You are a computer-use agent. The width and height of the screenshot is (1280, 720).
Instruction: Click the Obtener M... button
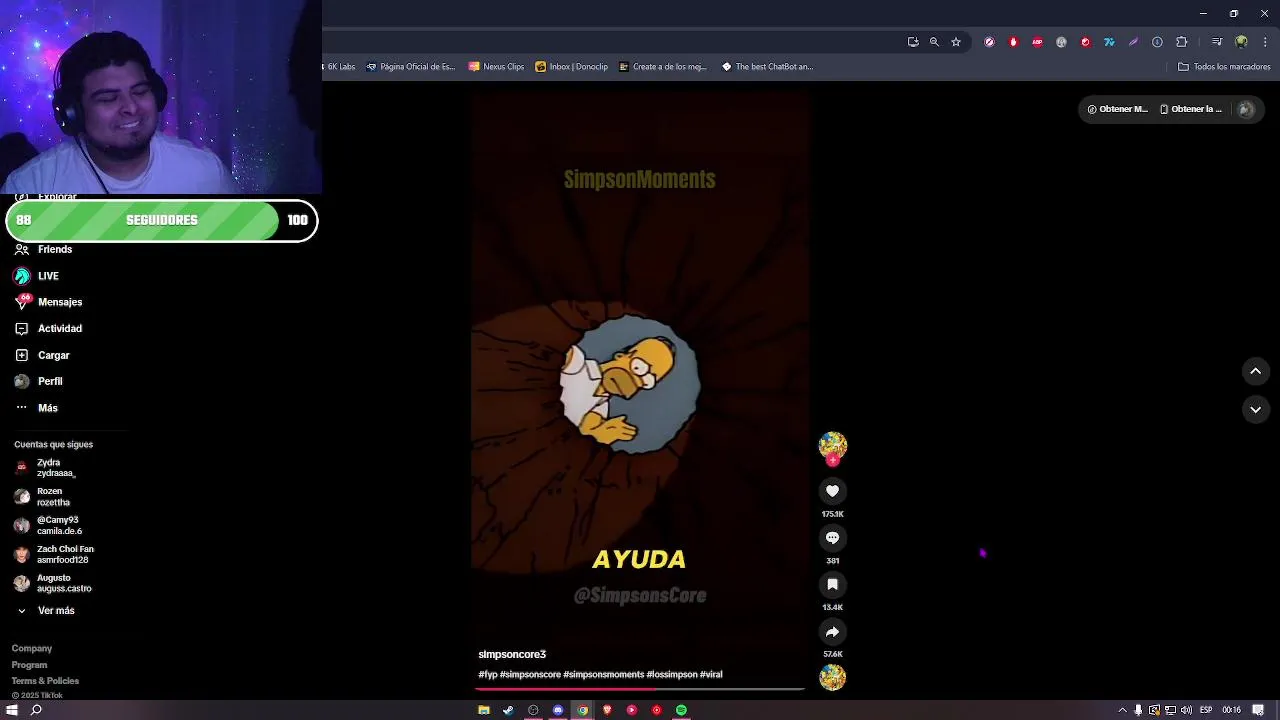1118,110
